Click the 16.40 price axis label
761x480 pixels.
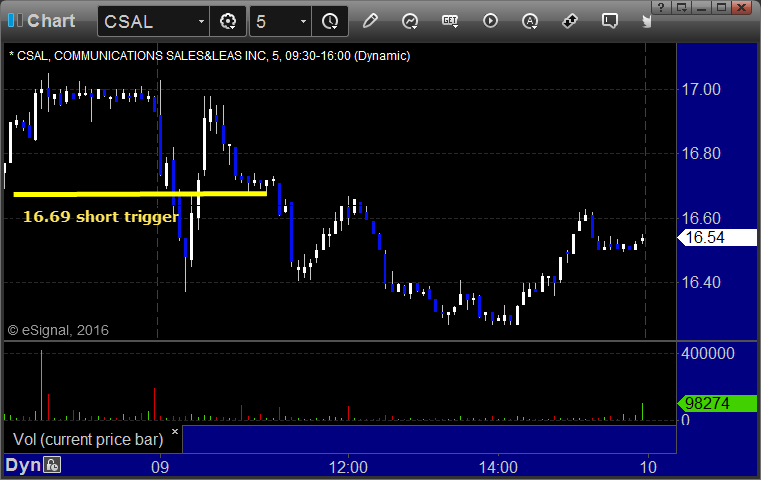tap(701, 282)
